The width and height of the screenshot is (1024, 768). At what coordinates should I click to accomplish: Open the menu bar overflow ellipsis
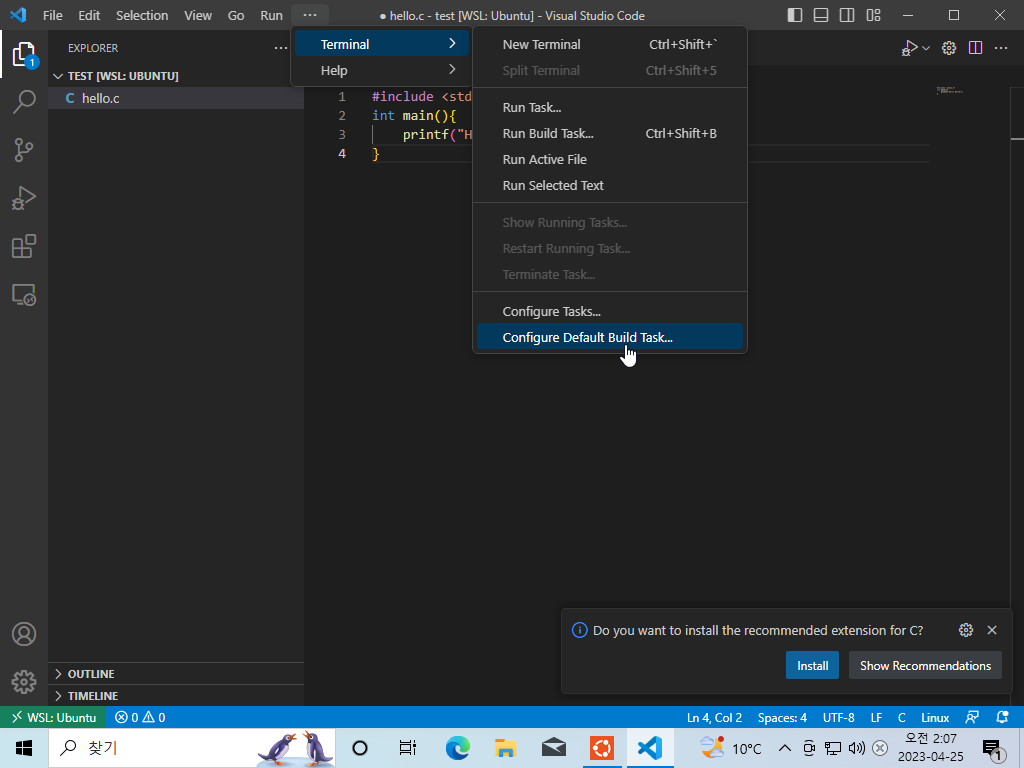(x=310, y=15)
